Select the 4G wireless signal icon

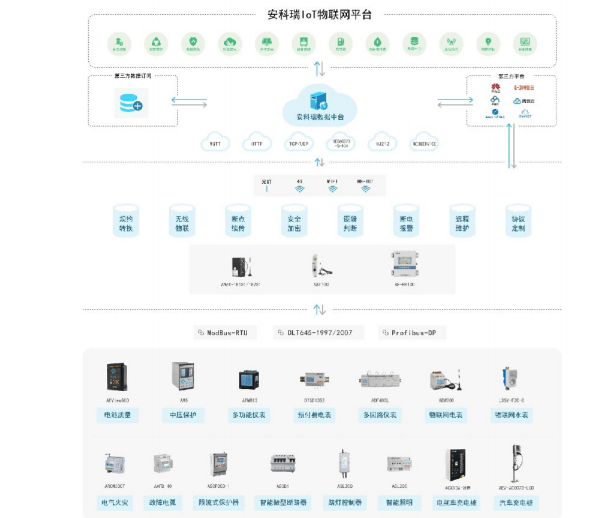(298, 187)
